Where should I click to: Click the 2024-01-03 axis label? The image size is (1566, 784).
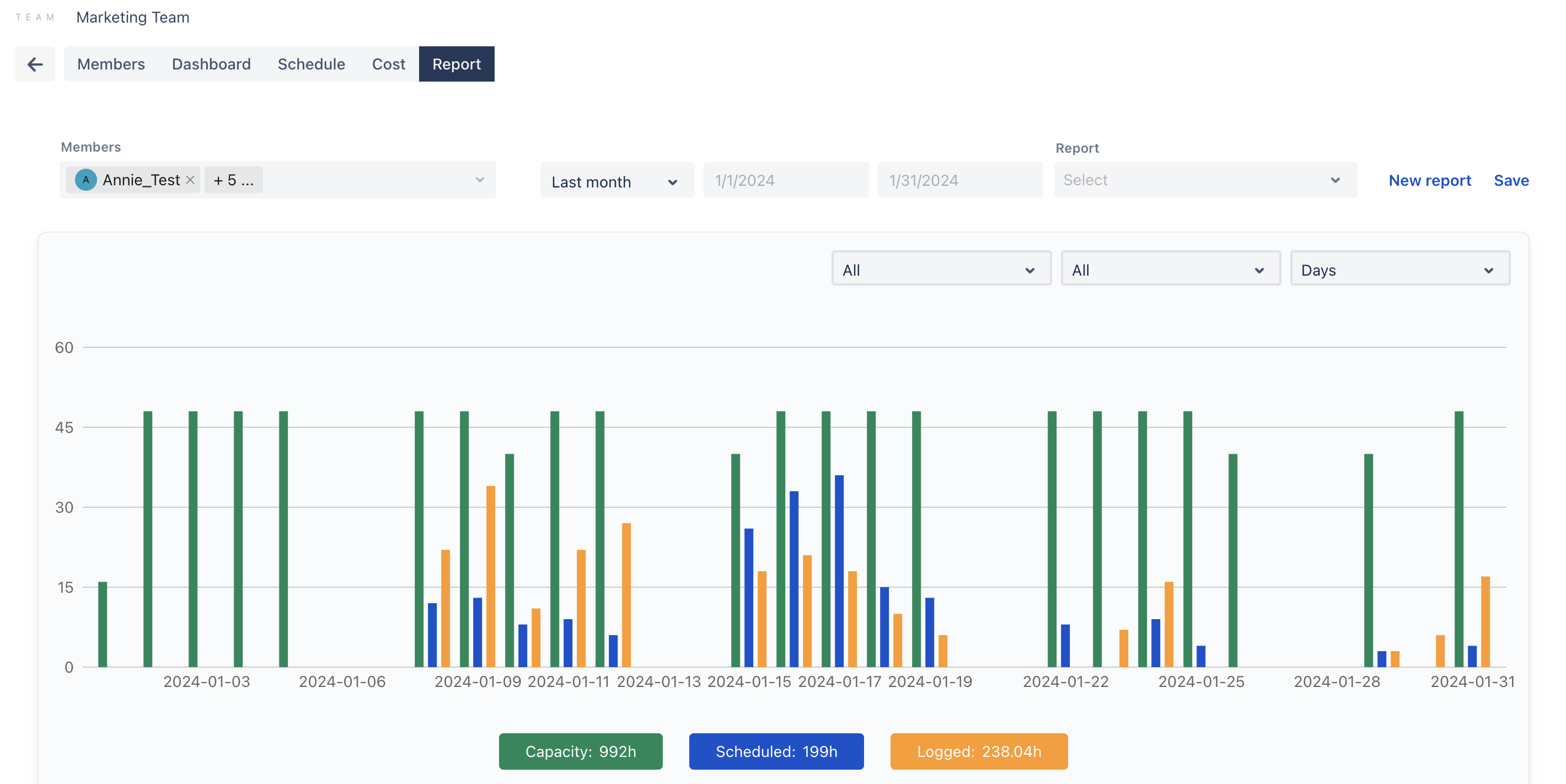(x=207, y=681)
